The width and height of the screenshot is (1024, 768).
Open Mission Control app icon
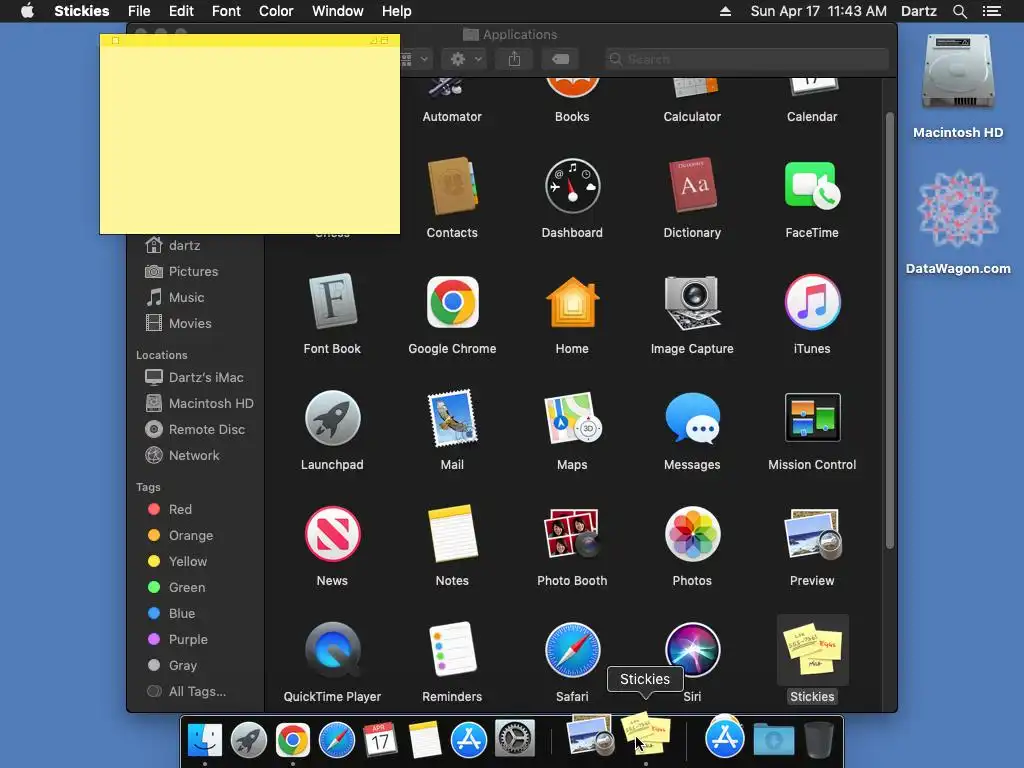coord(812,418)
